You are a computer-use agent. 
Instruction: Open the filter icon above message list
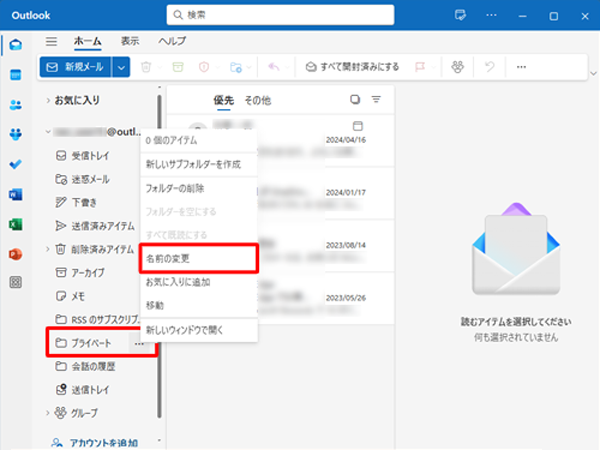click(376, 99)
